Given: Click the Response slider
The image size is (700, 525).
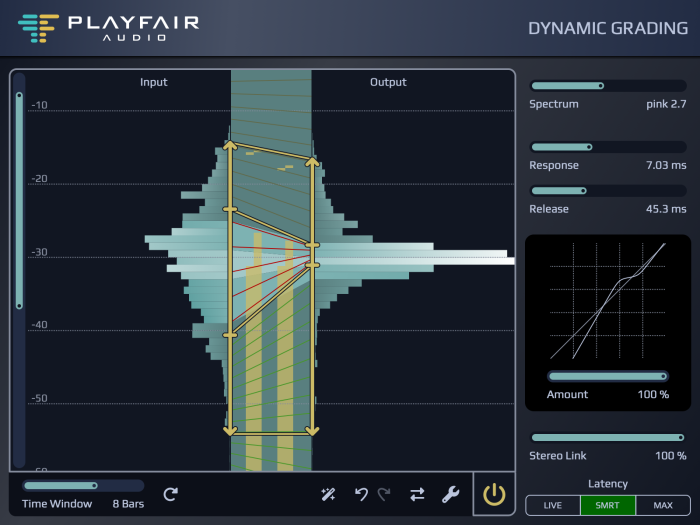Looking at the screenshot, I should click(x=607, y=147).
